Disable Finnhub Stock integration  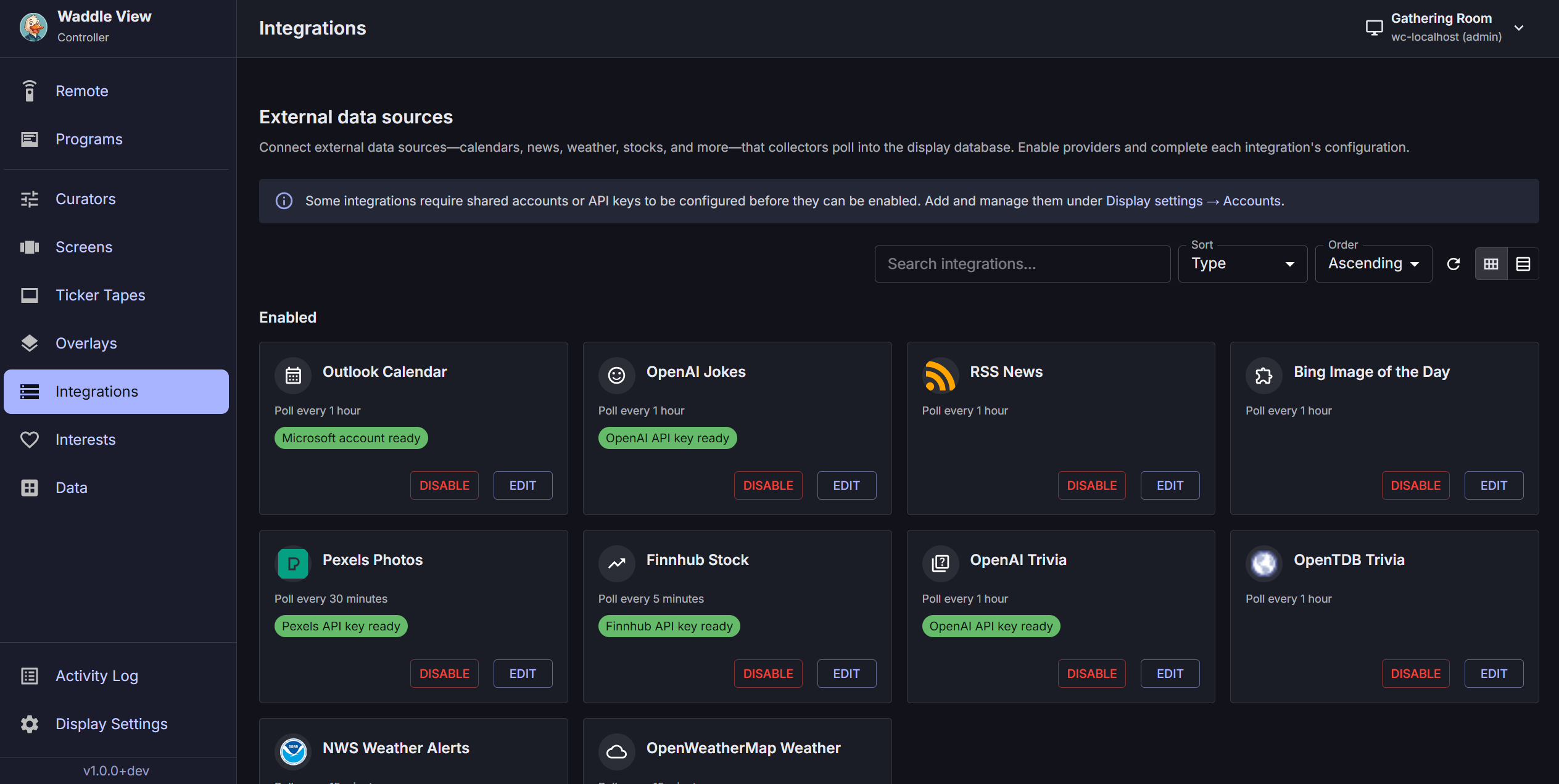(x=768, y=674)
